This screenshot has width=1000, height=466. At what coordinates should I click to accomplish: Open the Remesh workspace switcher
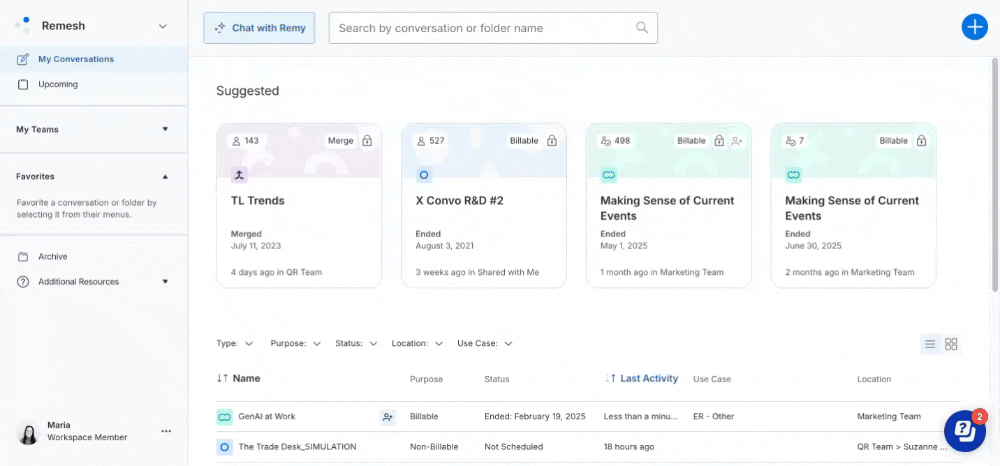point(163,26)
